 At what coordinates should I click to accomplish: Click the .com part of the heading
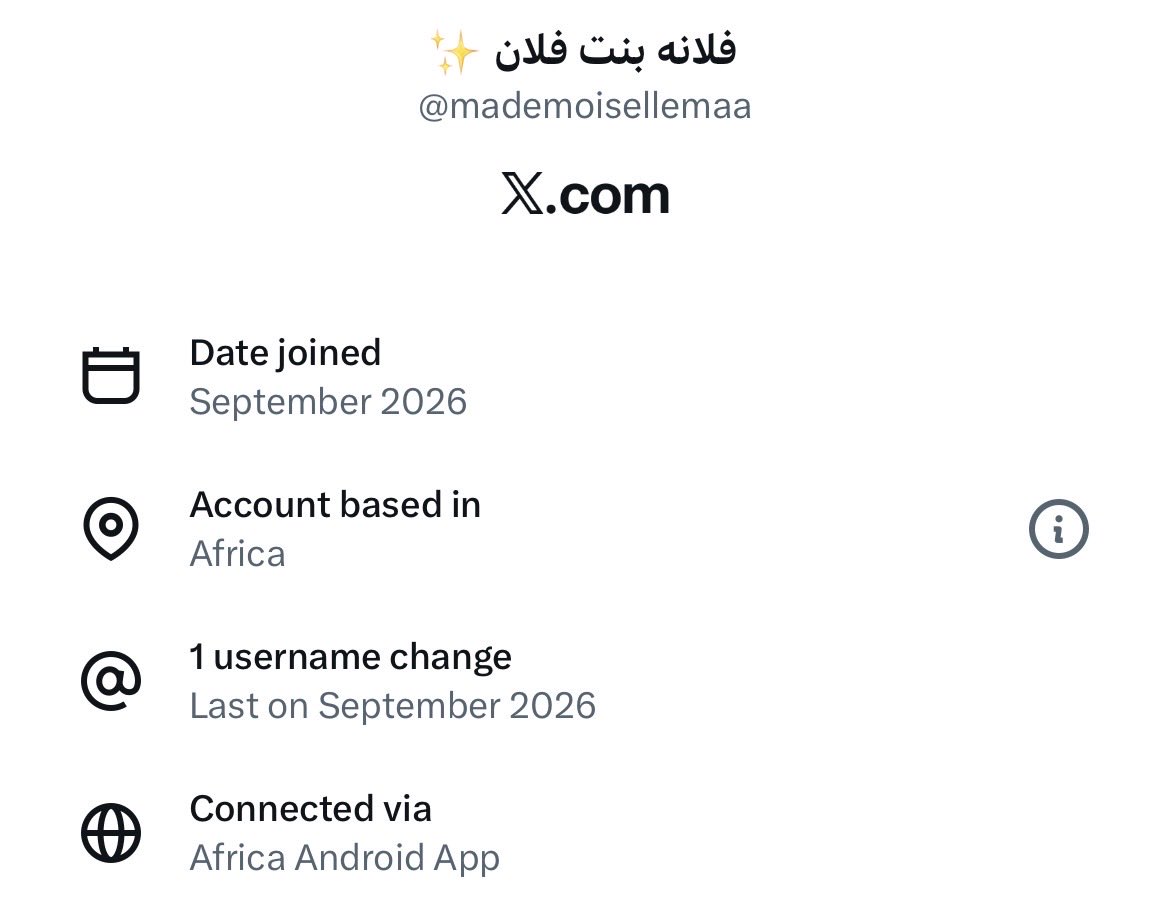coord(607,197)
